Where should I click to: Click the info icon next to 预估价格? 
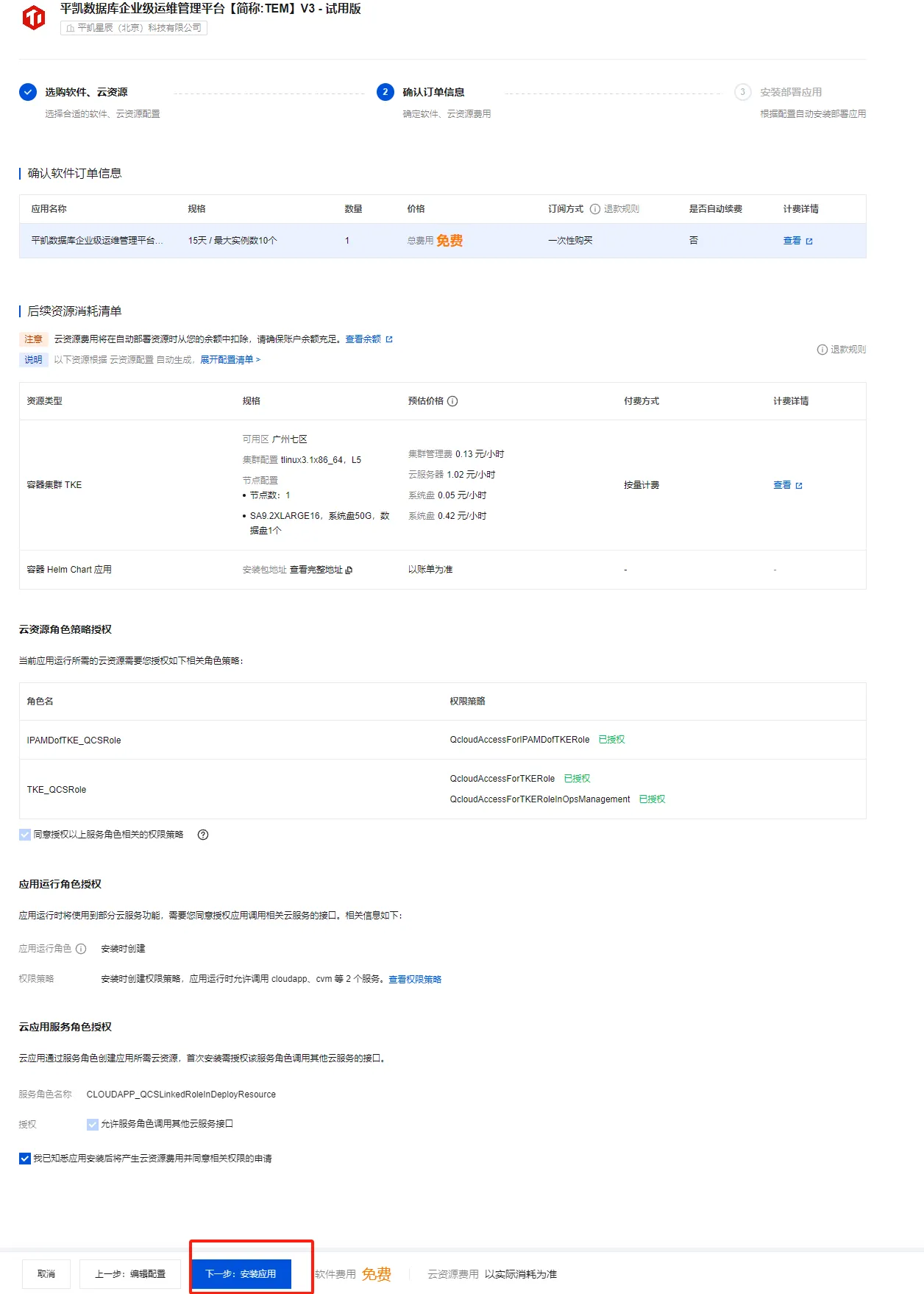coord(452,401)
